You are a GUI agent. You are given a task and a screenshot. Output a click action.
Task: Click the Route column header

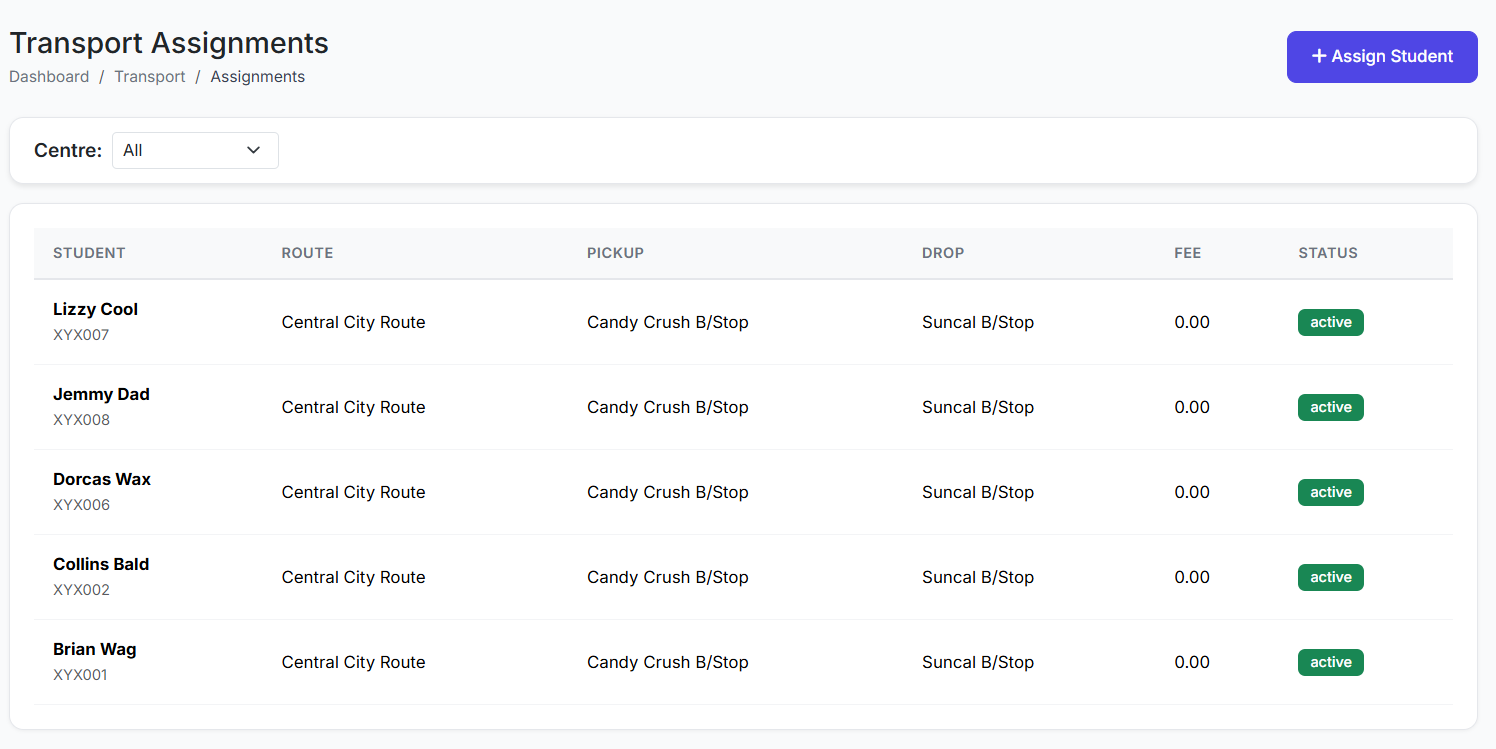(307, 253)
